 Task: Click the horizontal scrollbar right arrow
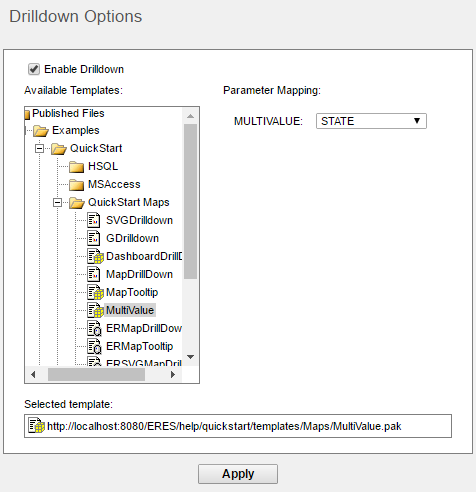tap(173, 375)
